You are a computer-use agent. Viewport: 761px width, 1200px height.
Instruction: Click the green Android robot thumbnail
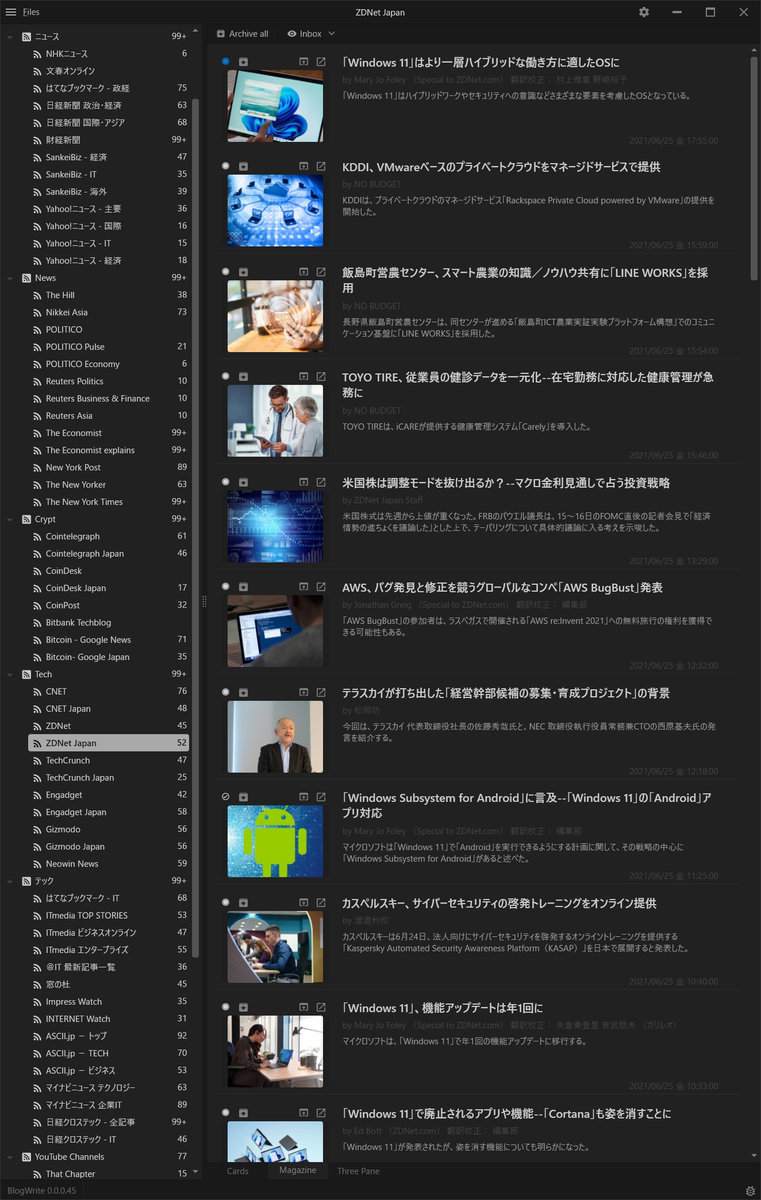275,841
